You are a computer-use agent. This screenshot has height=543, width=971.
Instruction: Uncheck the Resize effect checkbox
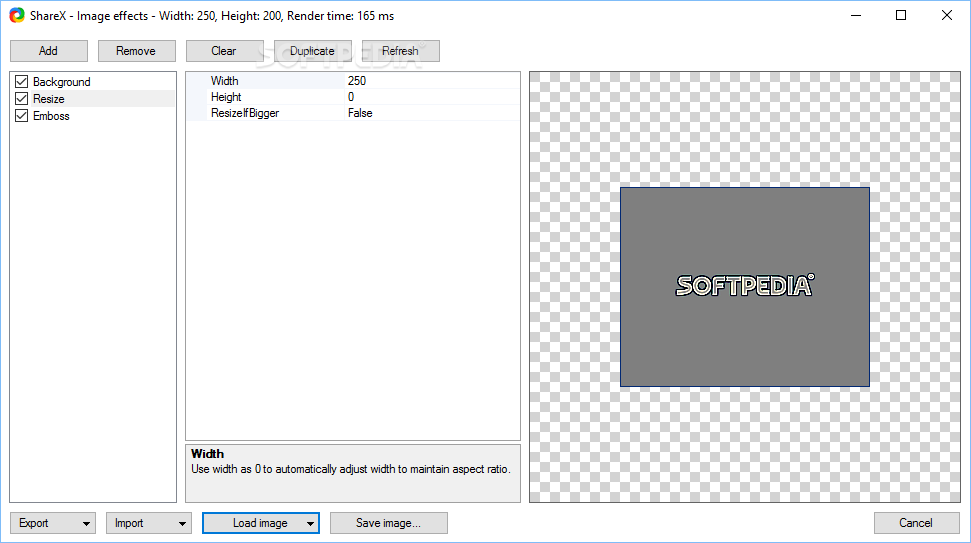click(x=22, y=98)
